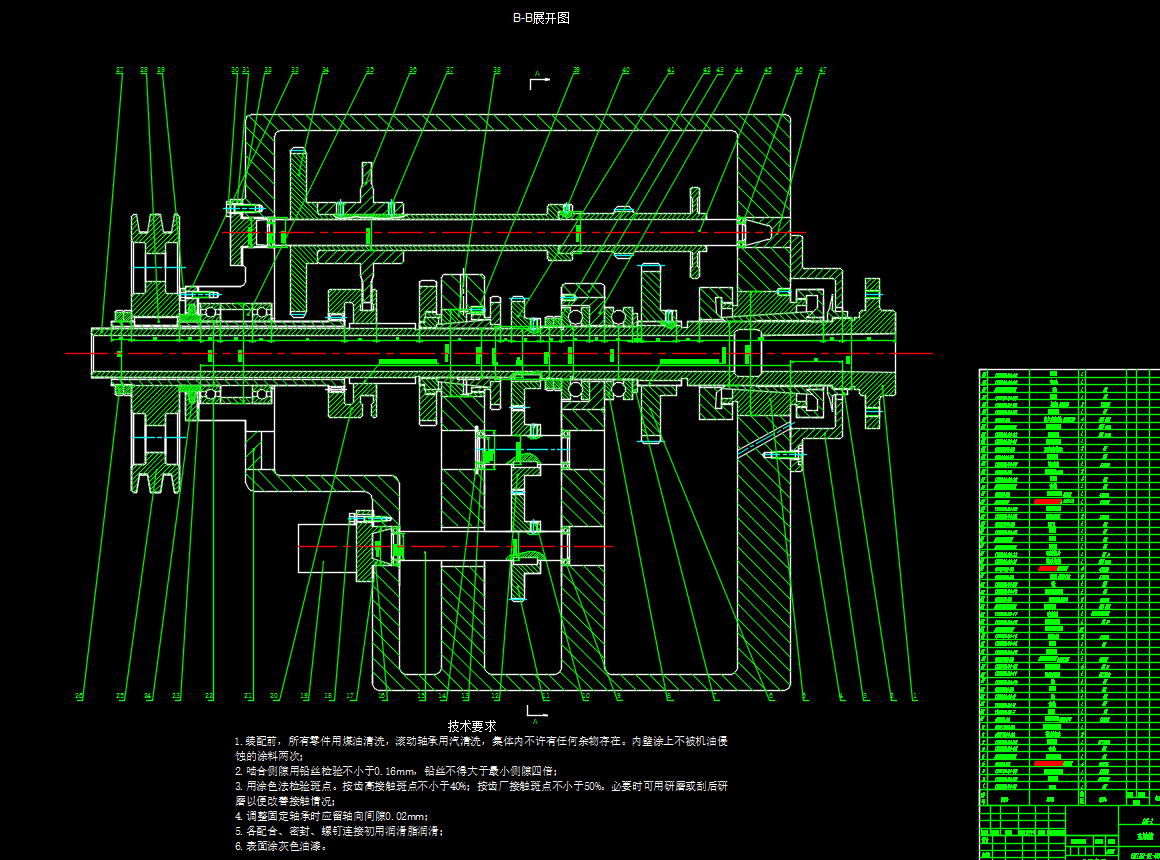Click part balloon number 40
This screenshot has height=860, width=1160.
[626, 71]
